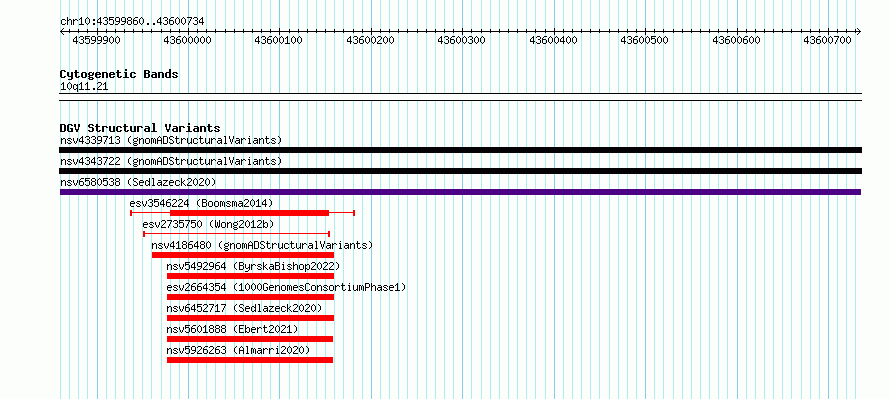
Task: Click ruler position 43600100
Action: pyautogui.click(x=279, y=40)
